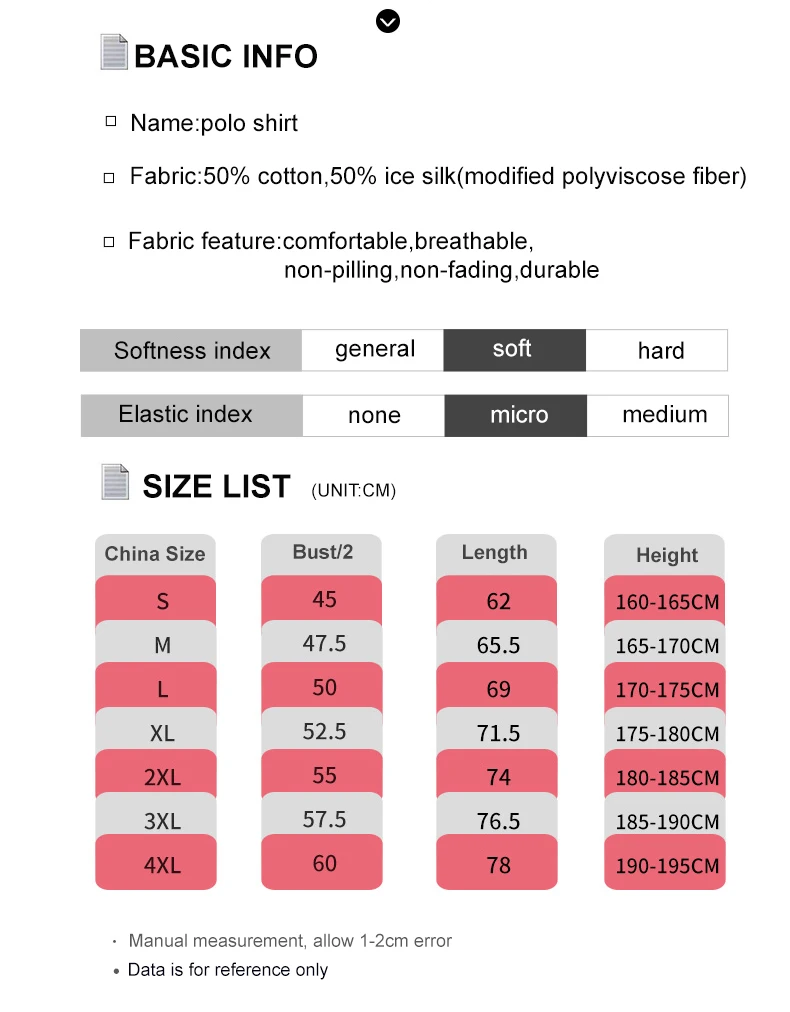
Task: Check the square box next to Name:polo shirt
Action: pos(111,121)
